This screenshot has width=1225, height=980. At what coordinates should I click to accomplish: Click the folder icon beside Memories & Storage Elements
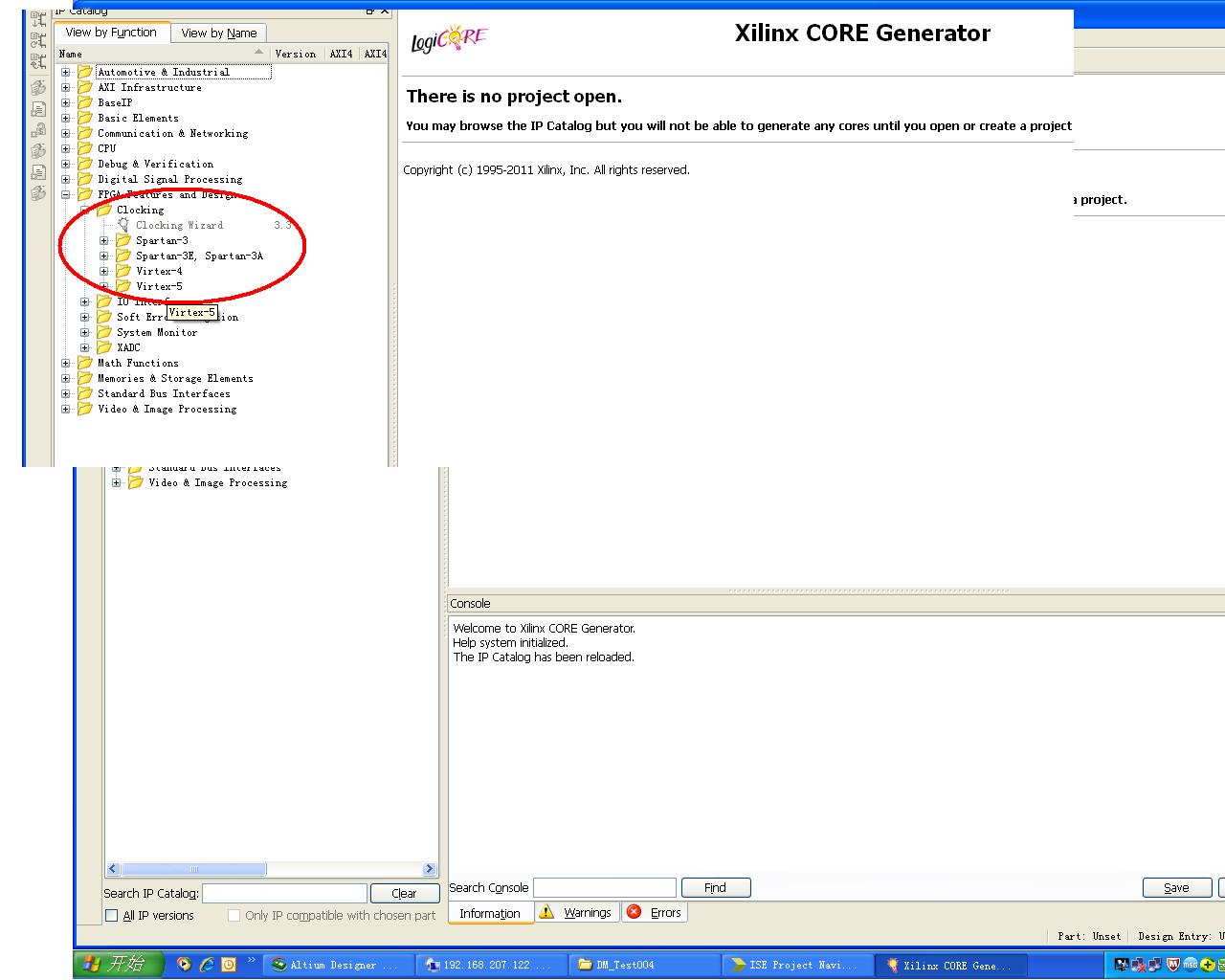click(84, 378)
